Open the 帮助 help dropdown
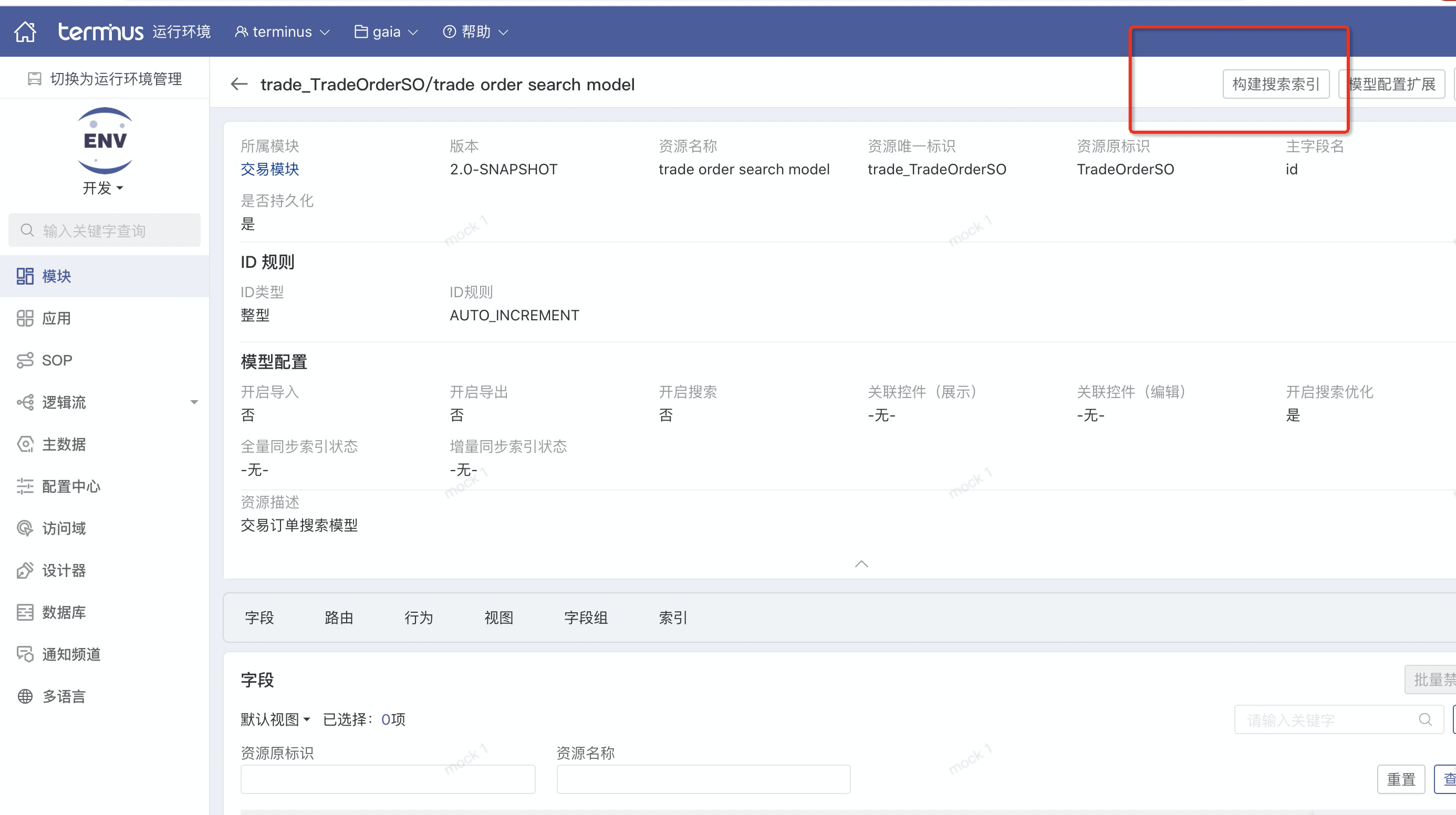The height and width of the screenshot is (815, 1456). coord(475,32)
